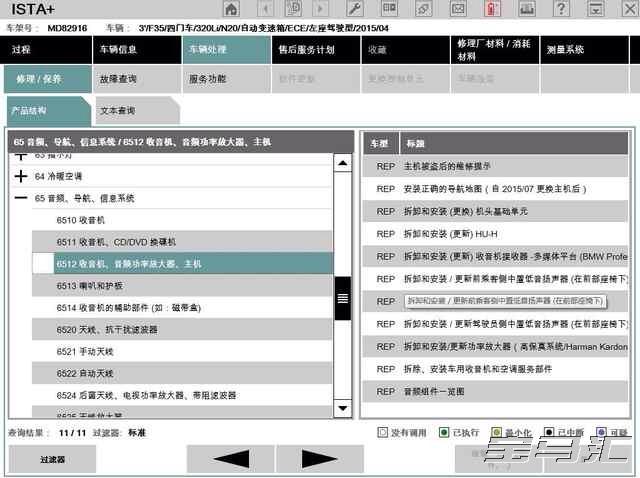
Task: Select tree item 6524 后窗天线、电视功率放大器
Action: coord(182,395)
